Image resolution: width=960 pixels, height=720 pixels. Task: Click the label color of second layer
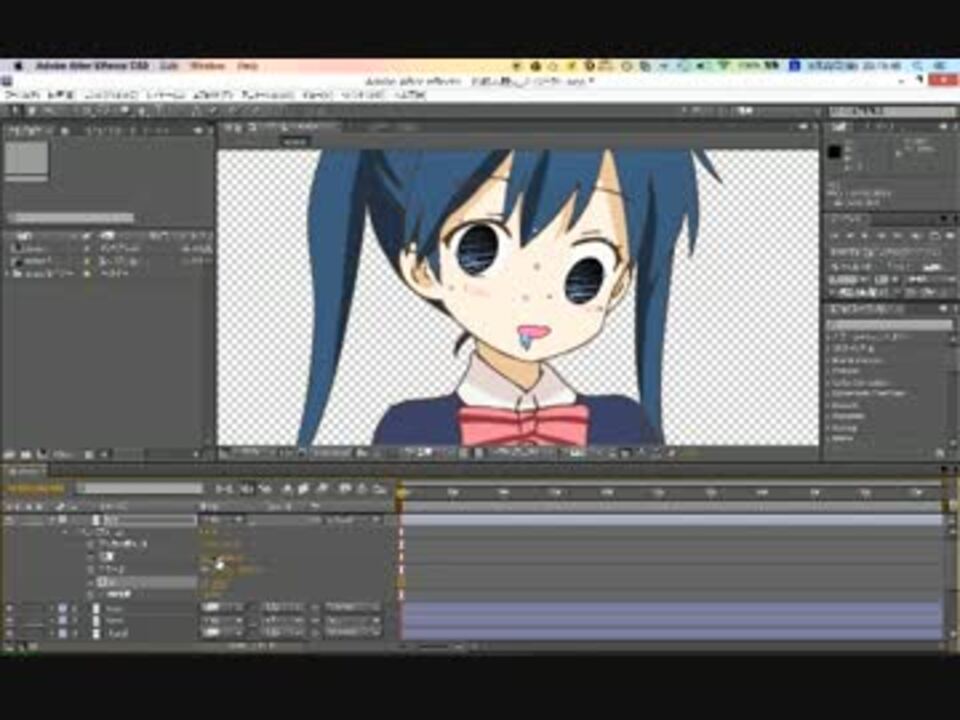point(62,609)
